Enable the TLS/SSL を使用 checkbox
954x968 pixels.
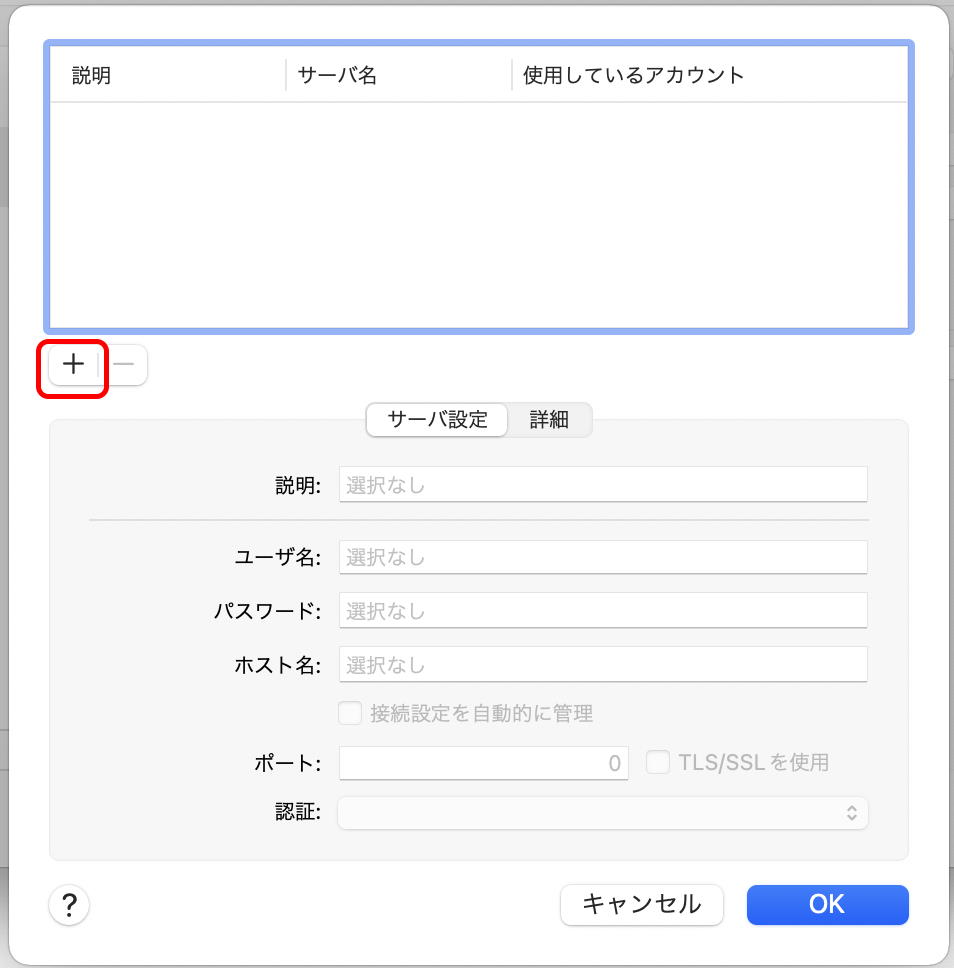pyautogui.click(x=658, y=763)
